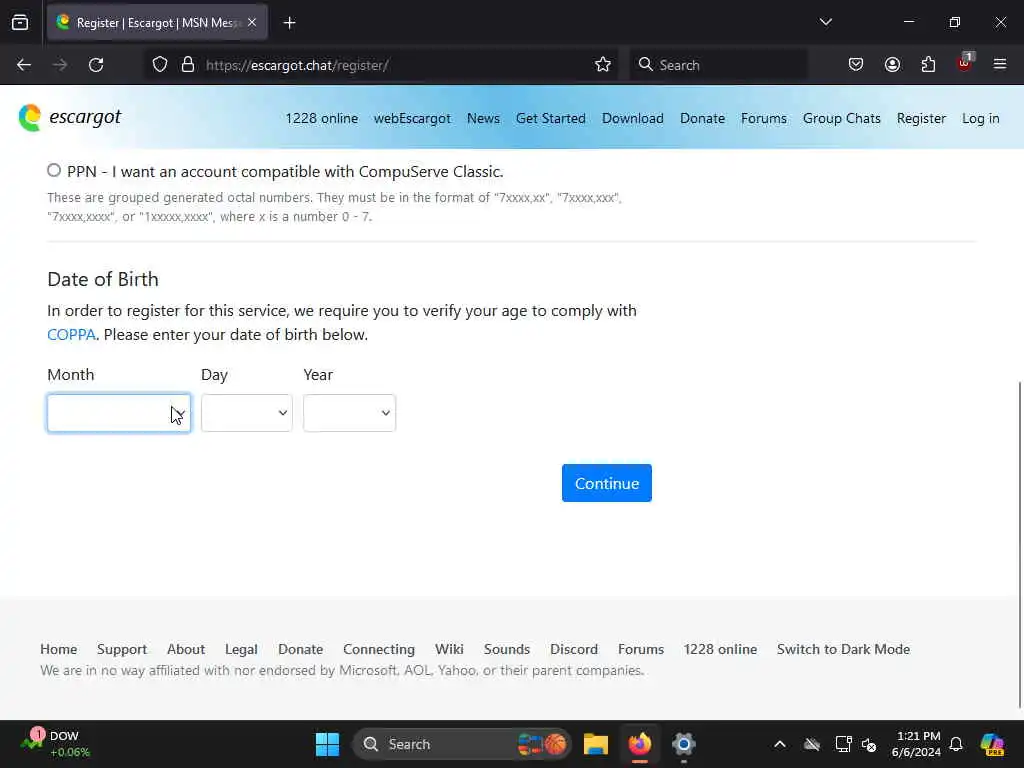Click the network display tray icon

click(843, 744)
